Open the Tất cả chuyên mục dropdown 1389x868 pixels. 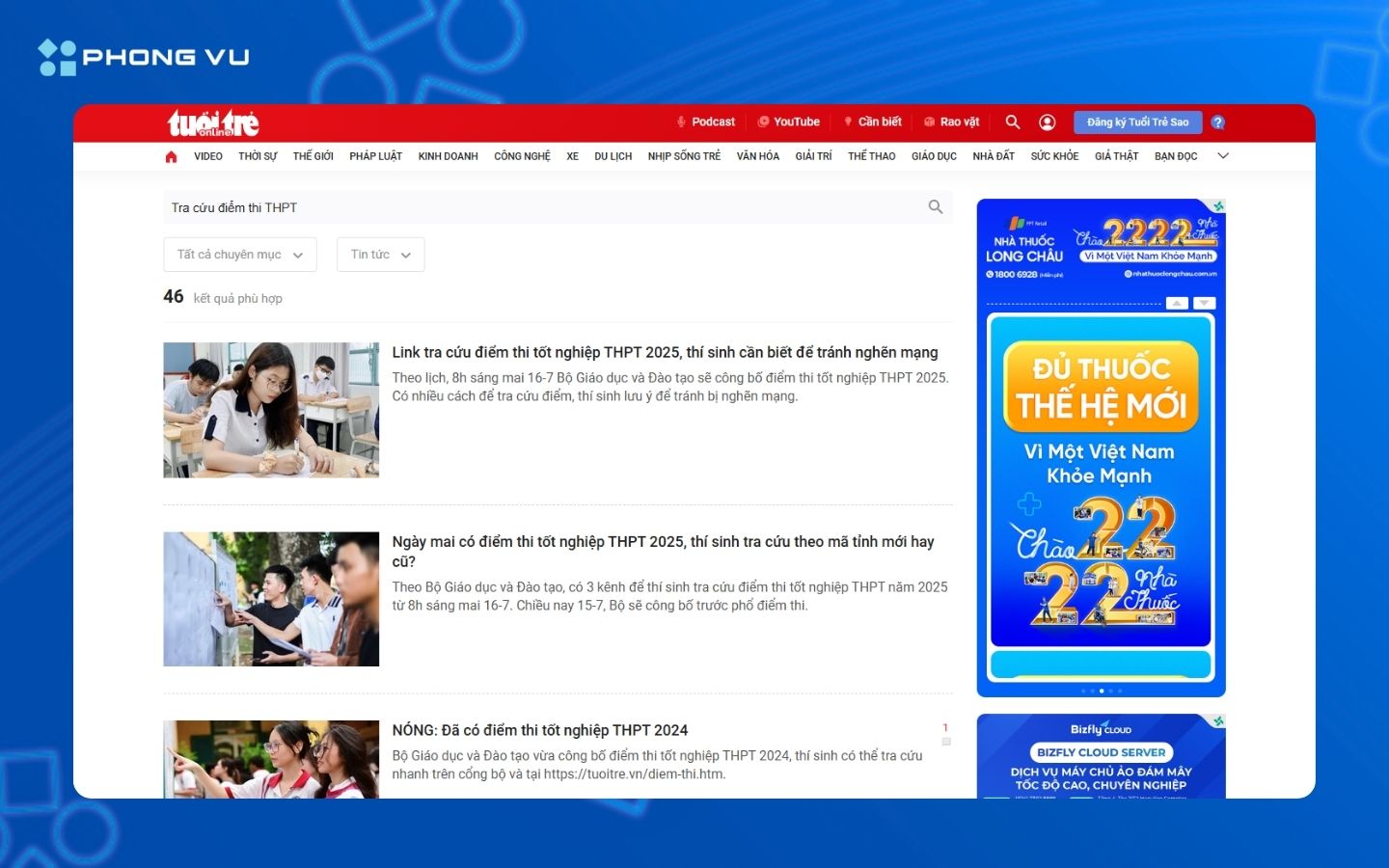[239, 254]
